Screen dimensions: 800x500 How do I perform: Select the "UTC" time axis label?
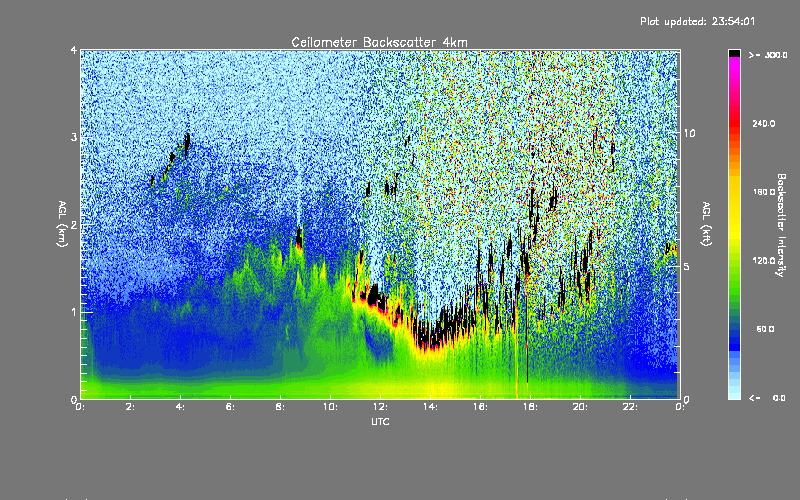click(380, 422)
